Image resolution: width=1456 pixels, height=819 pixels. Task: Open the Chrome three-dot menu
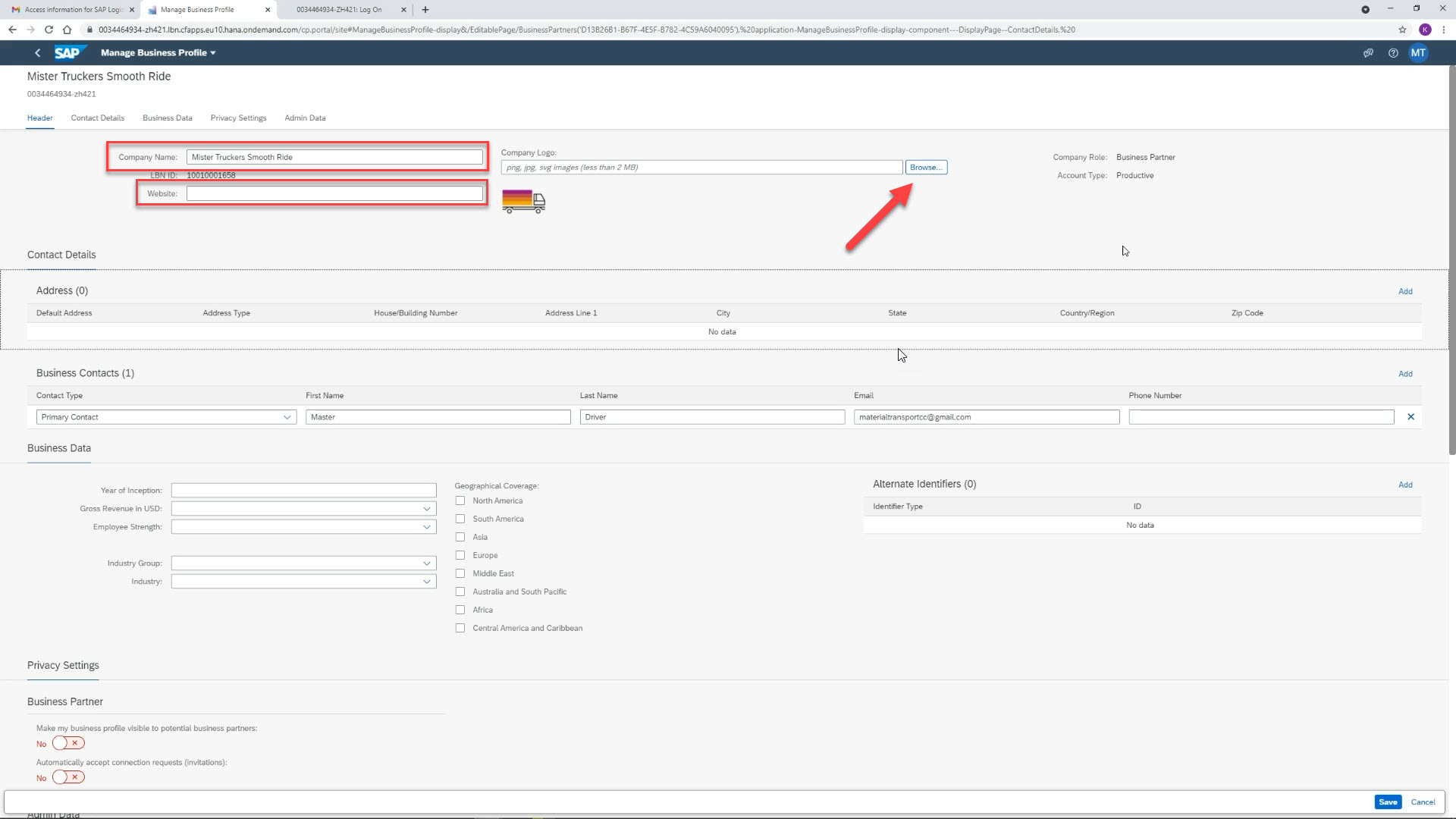click(1444, 30)
